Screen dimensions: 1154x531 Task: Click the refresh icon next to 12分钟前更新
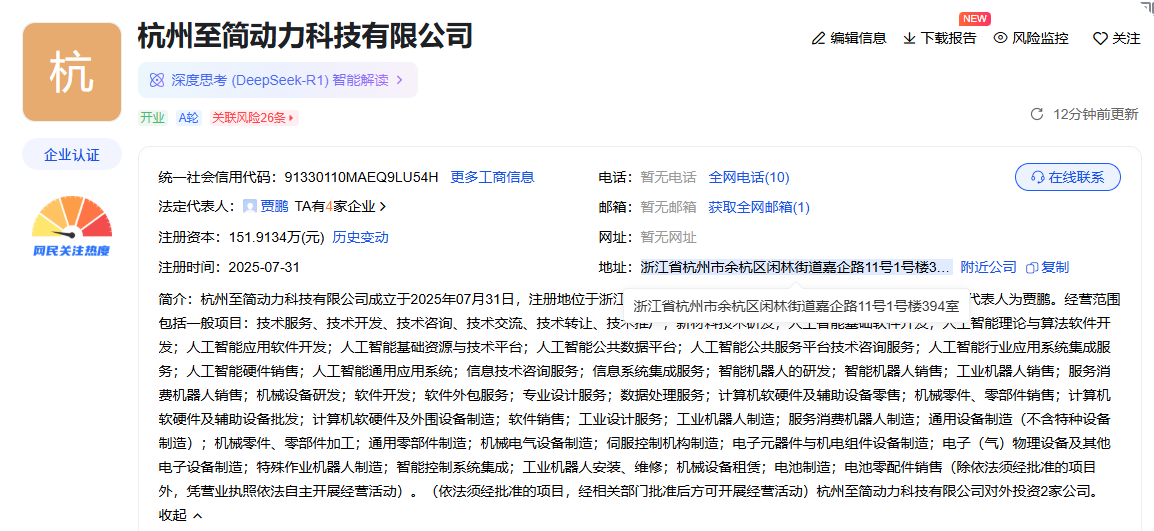coord(1037,114)
